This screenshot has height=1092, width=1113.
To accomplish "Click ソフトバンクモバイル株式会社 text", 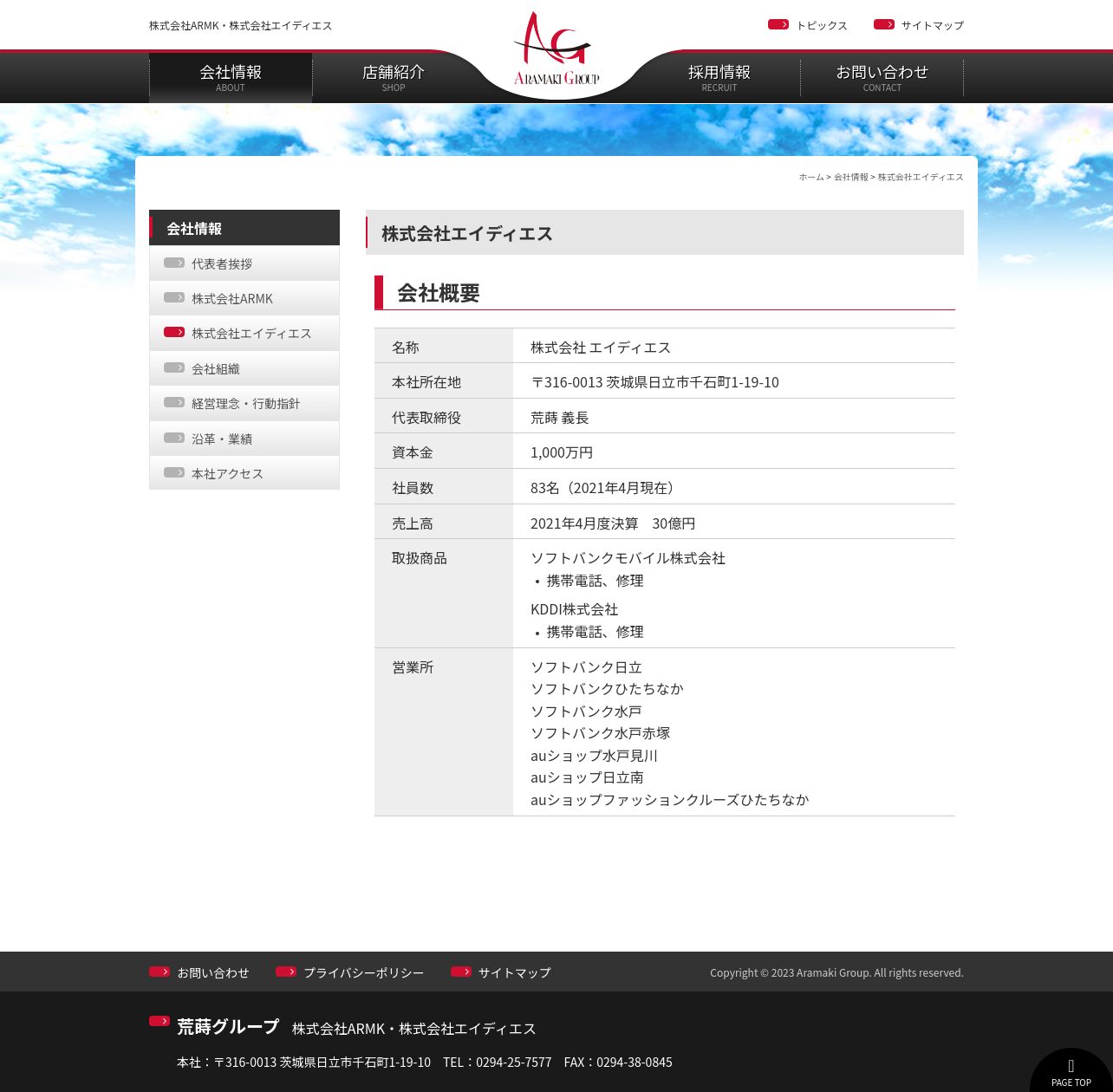I will coord(628,557).
